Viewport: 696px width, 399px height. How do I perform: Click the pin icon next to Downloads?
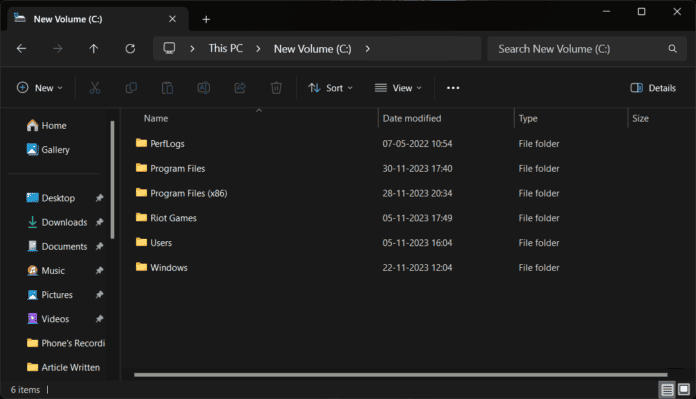[99, 222]
